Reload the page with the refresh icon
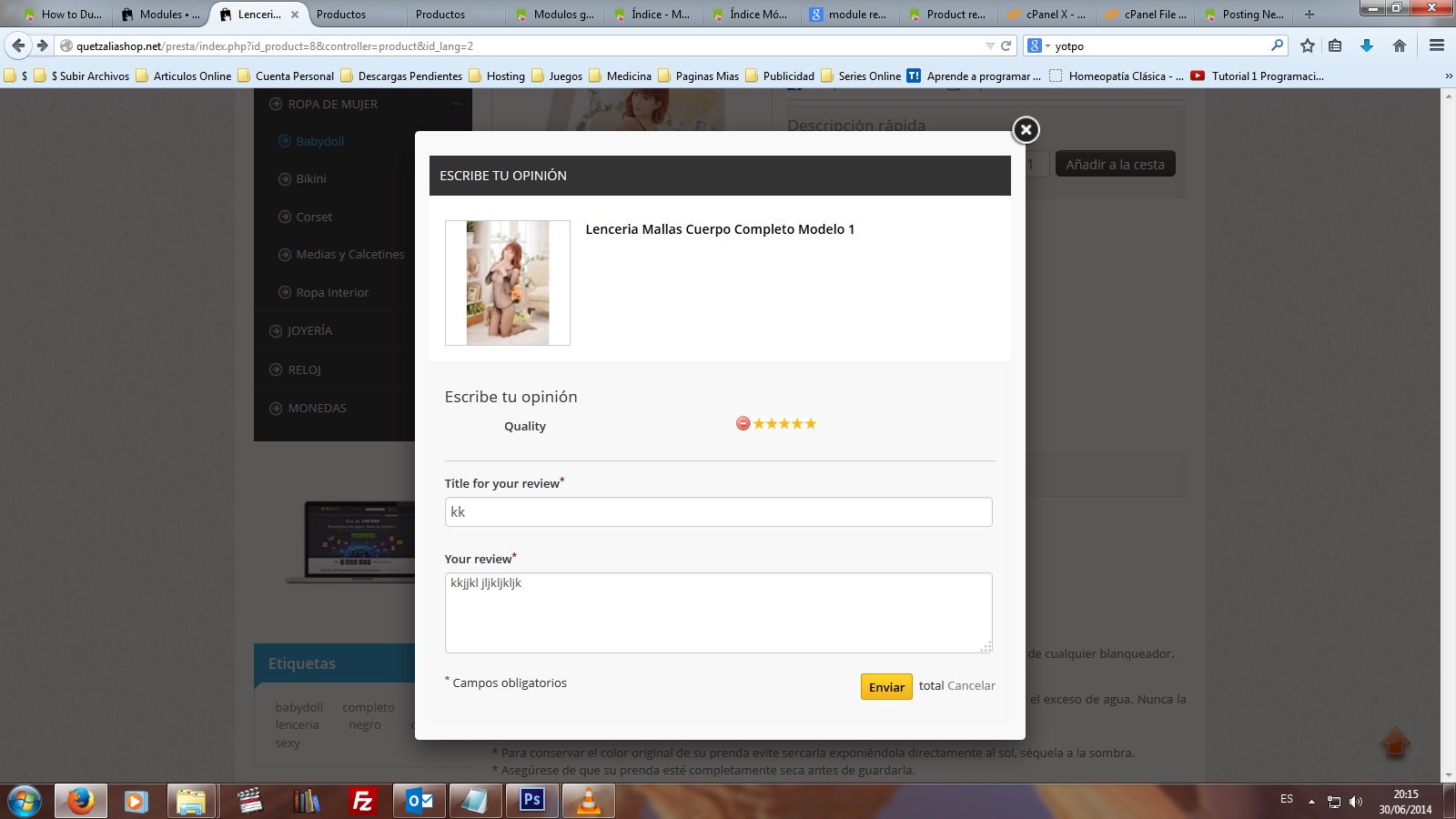 pyautogui.click(x=1006, y=45)
